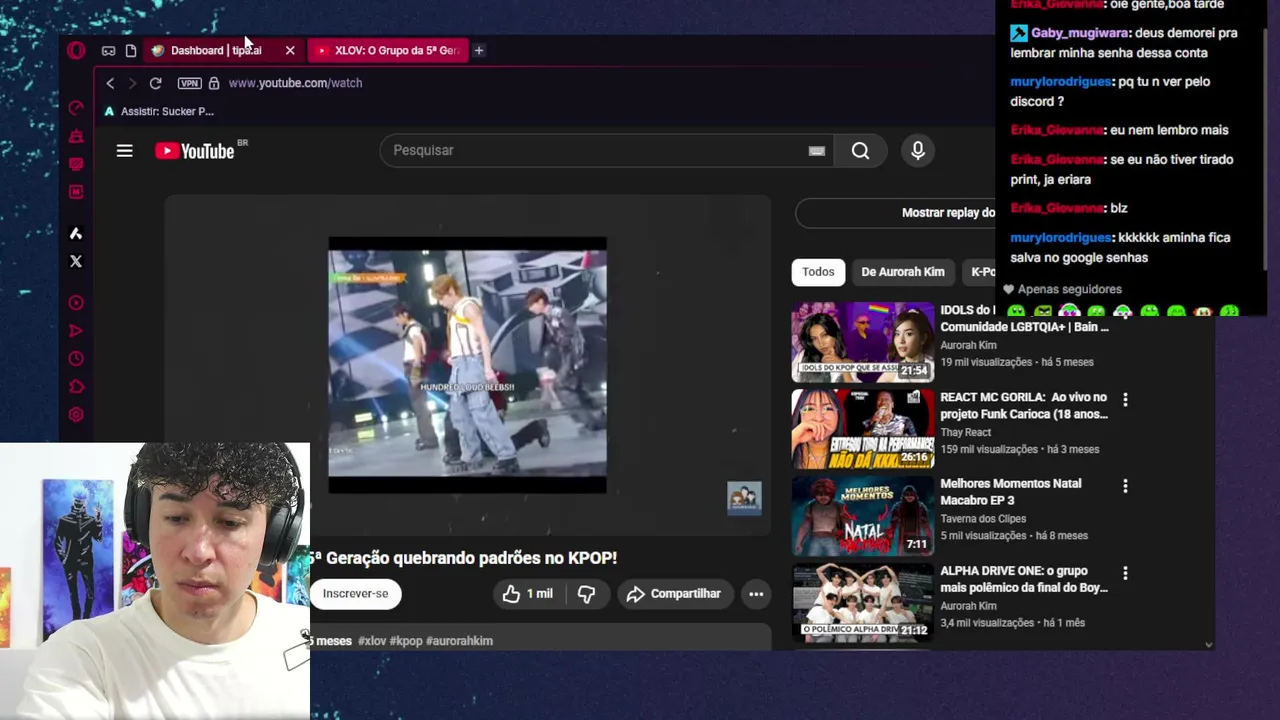
Task: Click Apenas seguidores label in chat
Action: click(x=1069, y=289)
